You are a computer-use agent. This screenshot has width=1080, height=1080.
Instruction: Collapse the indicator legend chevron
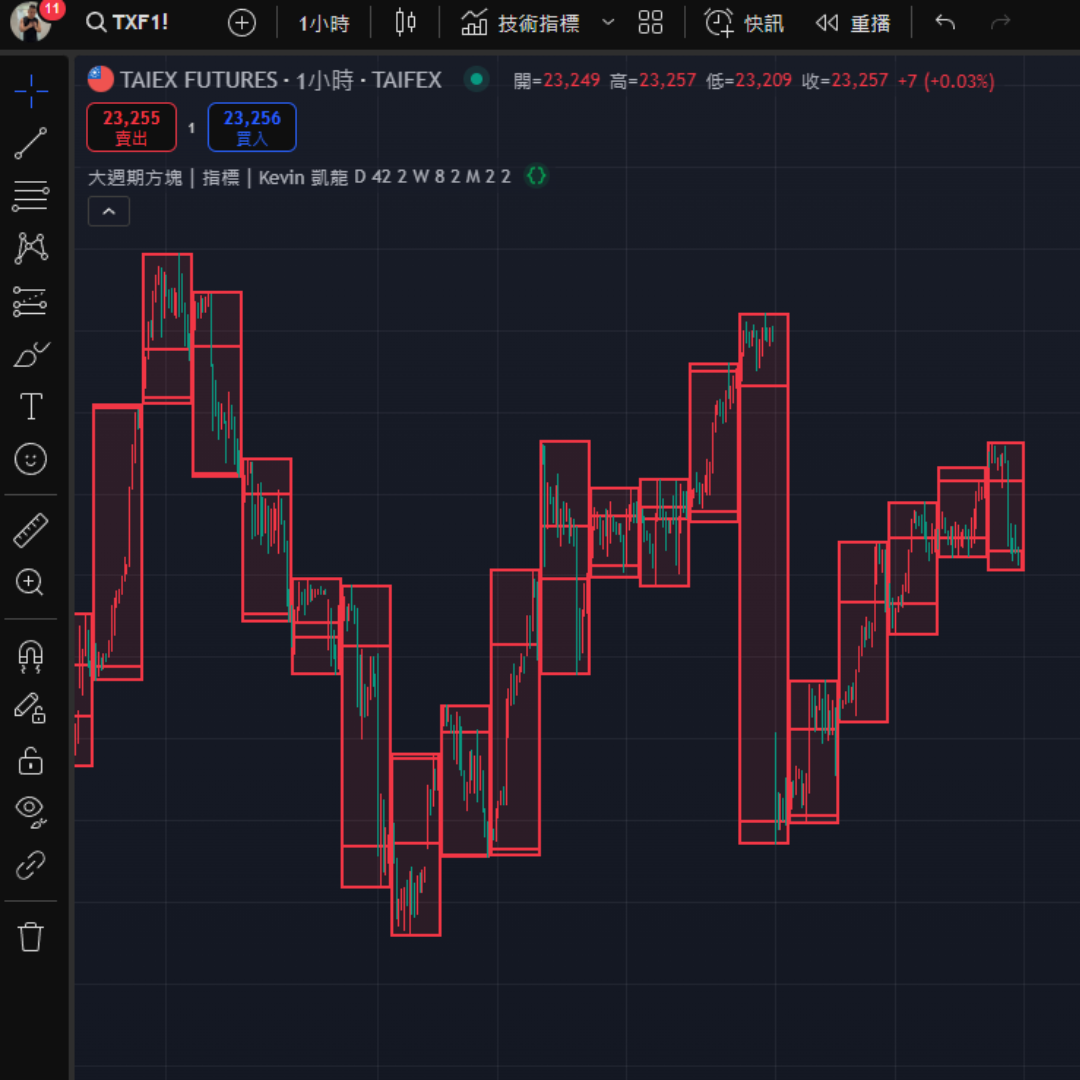[109, 212]
